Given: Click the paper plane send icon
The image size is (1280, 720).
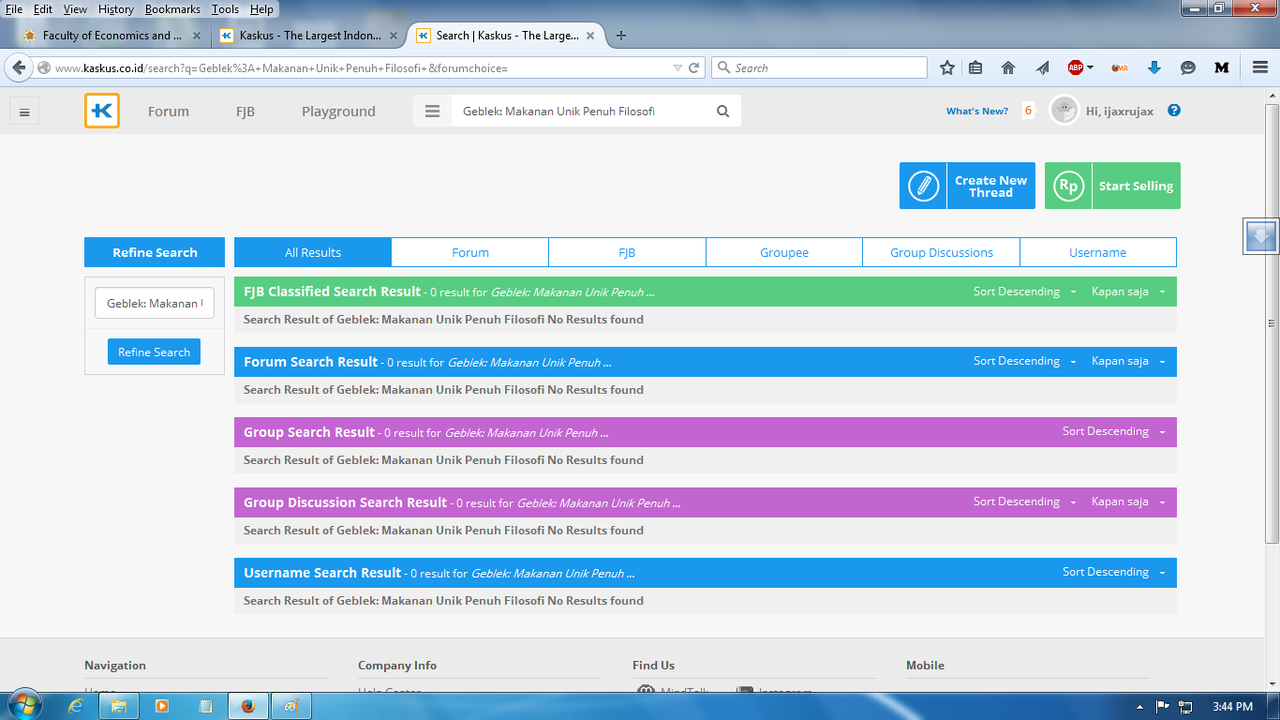Looking at the screenshot, I should [1042, 67].
